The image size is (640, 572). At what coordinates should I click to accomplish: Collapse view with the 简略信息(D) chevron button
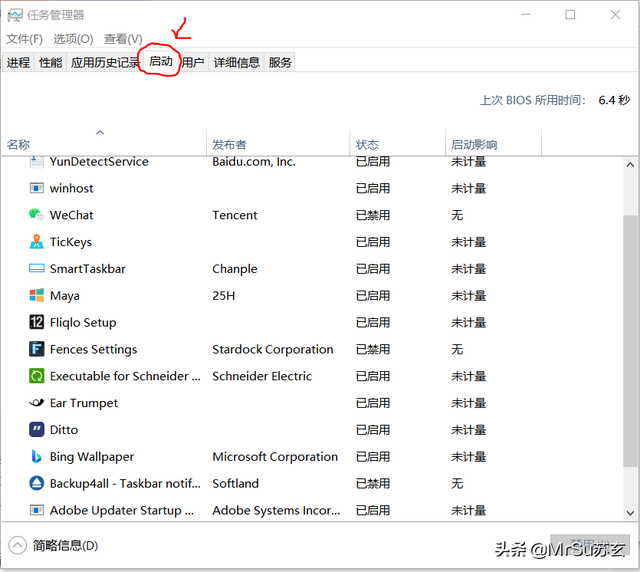[18, 545]
